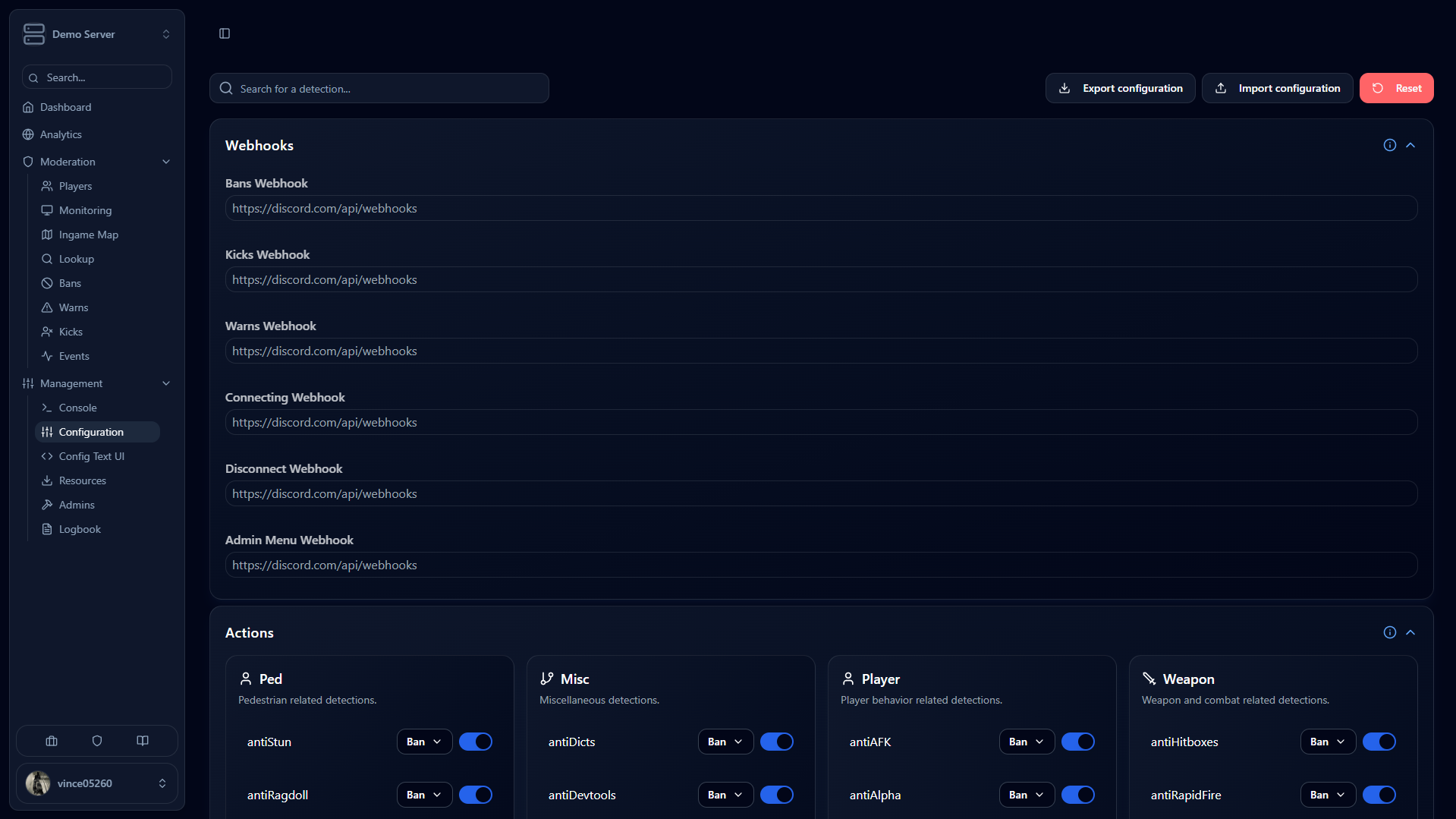The image size is (1456, 819).
Task: Click the Misc category branch icon
Action: point(547,679)
